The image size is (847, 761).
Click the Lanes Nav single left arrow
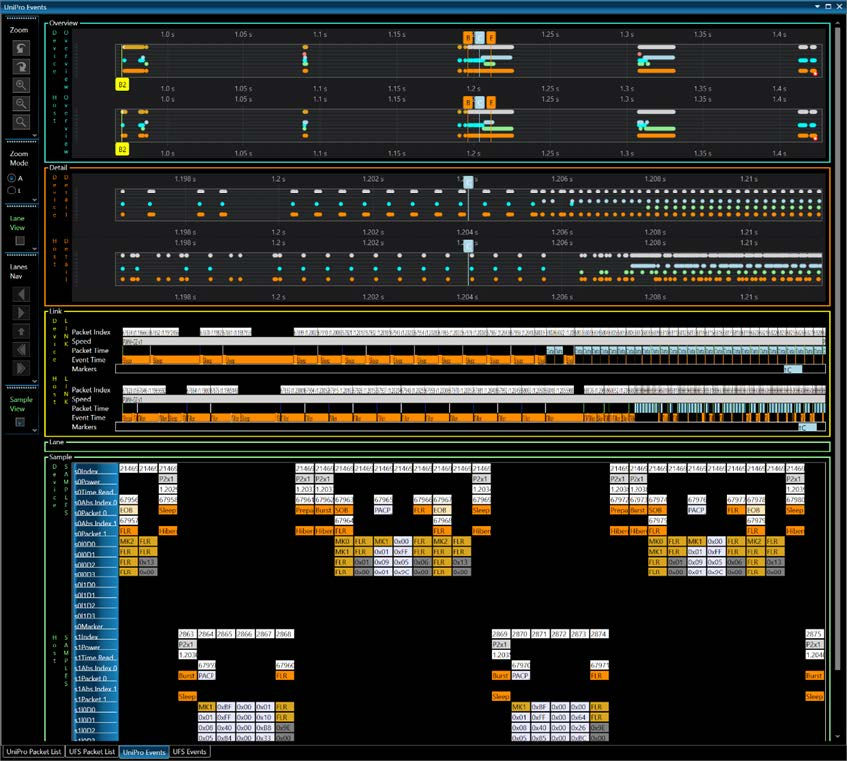point(21,294)
